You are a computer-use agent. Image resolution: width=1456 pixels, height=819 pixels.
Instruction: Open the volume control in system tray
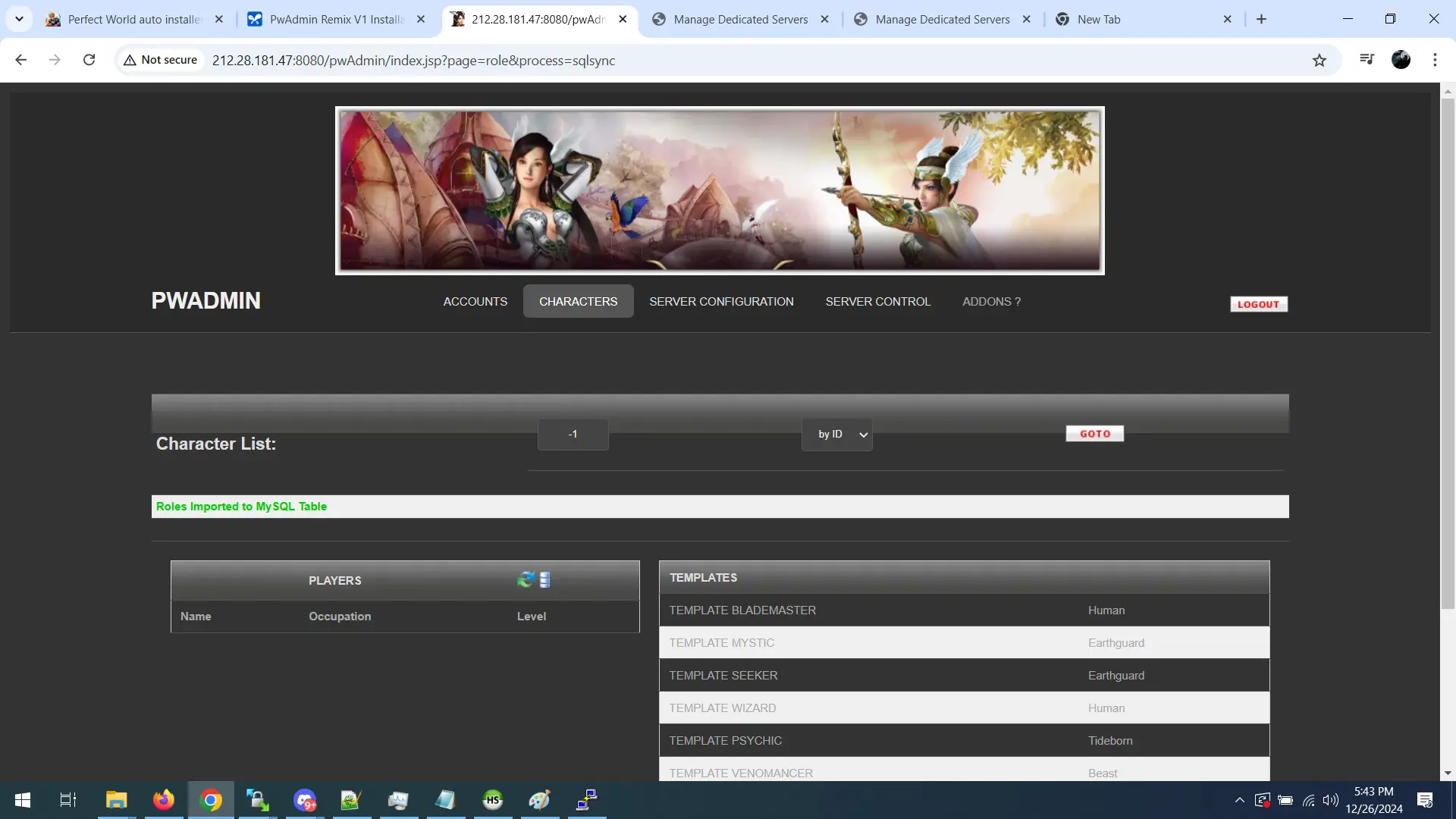pos(1331,800)
